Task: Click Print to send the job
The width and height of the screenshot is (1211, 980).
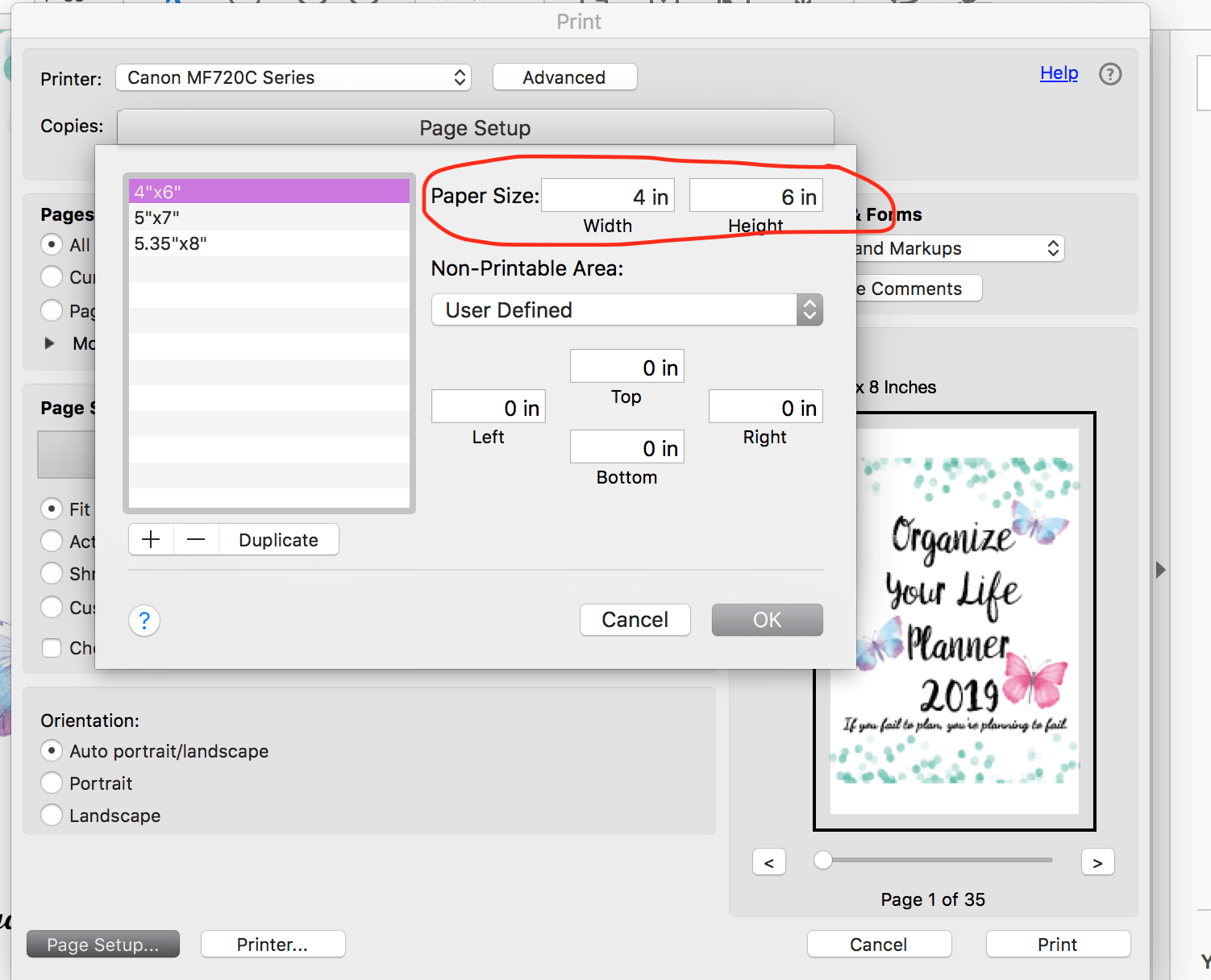Action: (1058, 944)
